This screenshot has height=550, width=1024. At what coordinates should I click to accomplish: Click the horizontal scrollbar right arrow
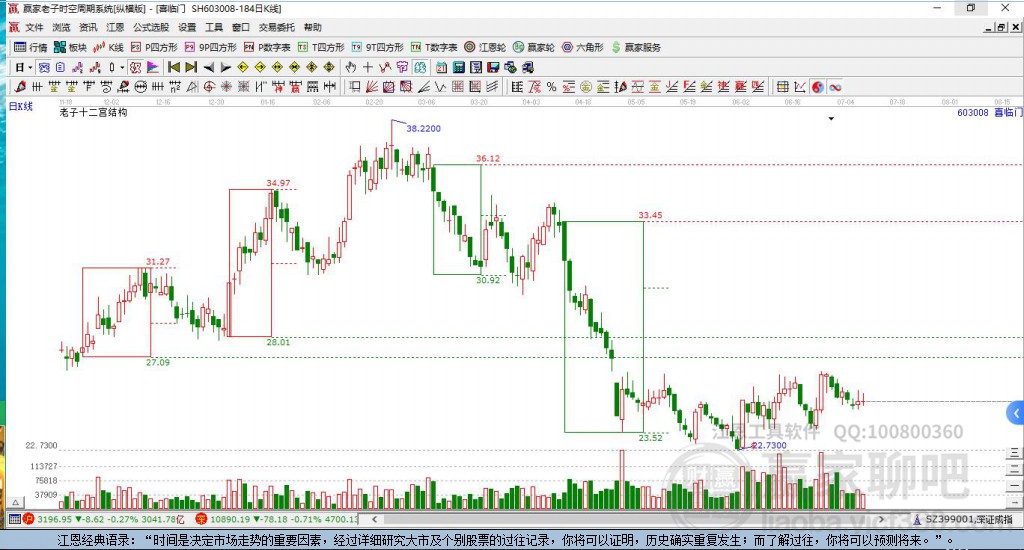(882, 519)
